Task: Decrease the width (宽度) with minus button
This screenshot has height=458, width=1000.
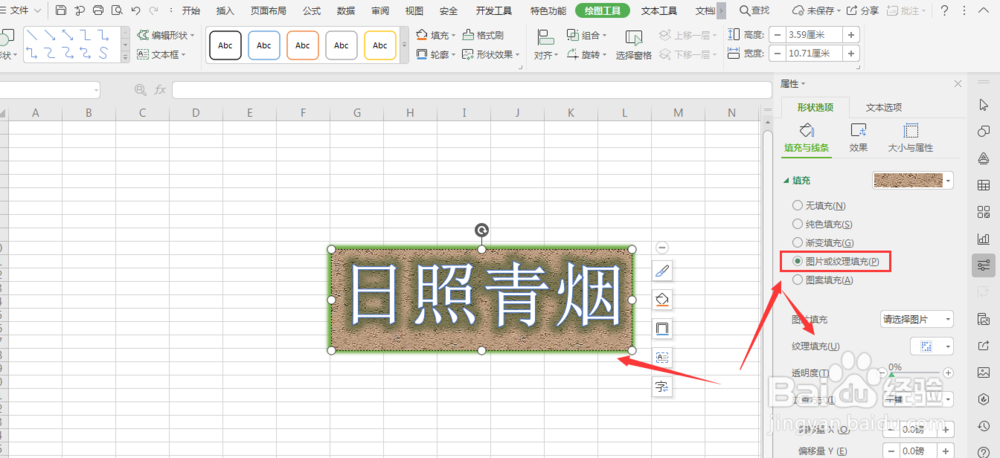Action: click(x=777, y=54)
